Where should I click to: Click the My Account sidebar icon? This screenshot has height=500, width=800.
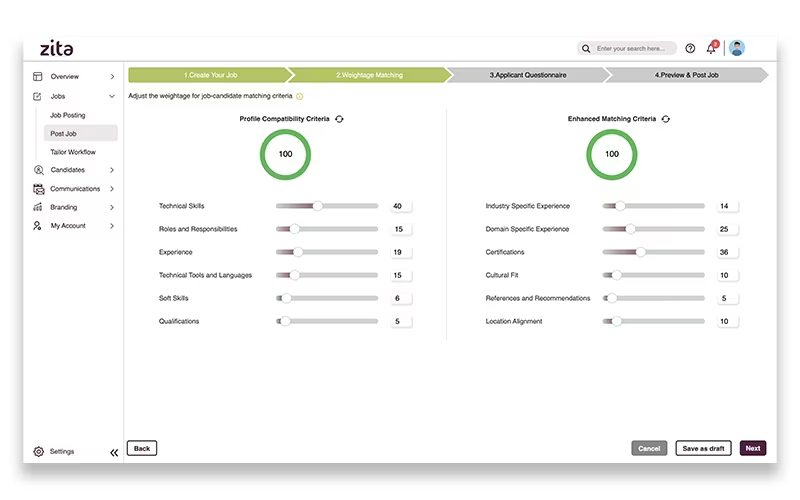37,226
